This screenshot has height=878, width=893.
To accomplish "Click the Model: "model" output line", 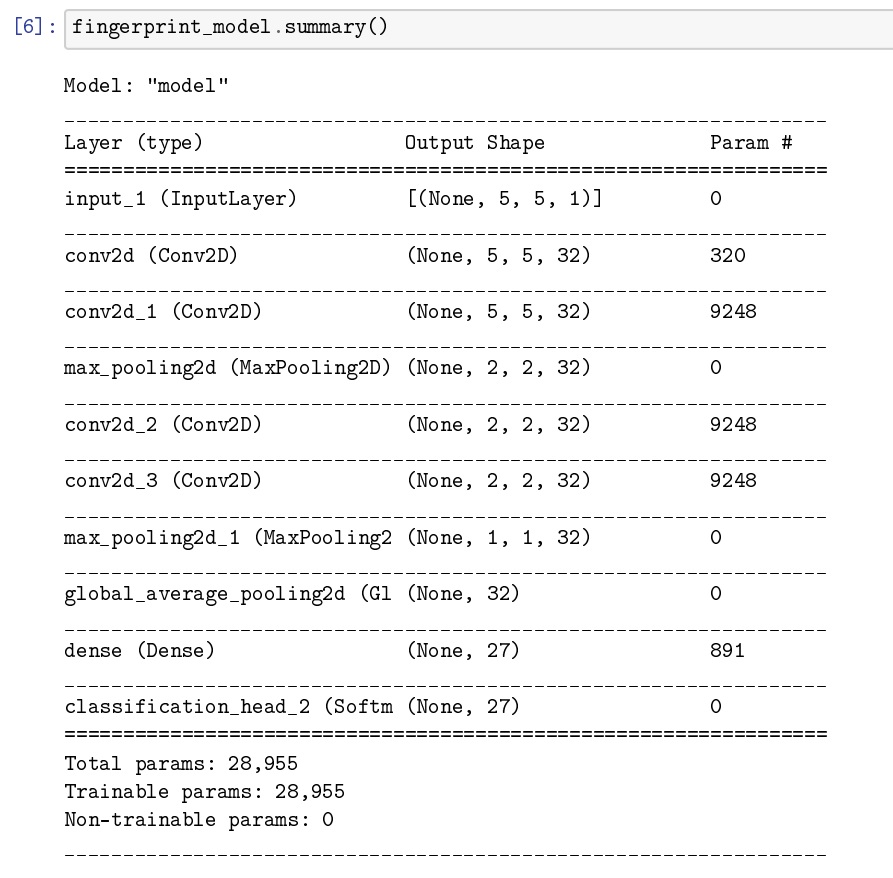I will [x=146, y=86].
